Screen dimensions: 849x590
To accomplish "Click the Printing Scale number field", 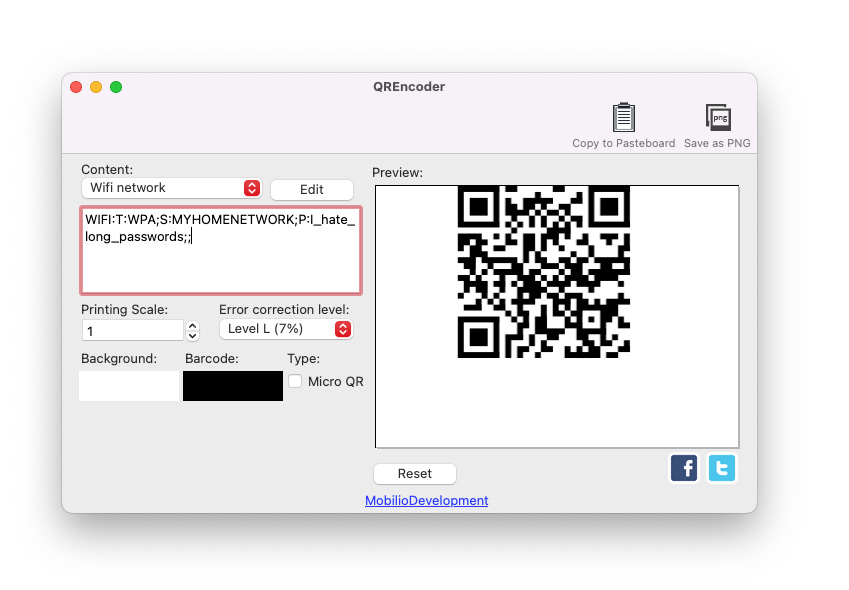I will point(133,330).
